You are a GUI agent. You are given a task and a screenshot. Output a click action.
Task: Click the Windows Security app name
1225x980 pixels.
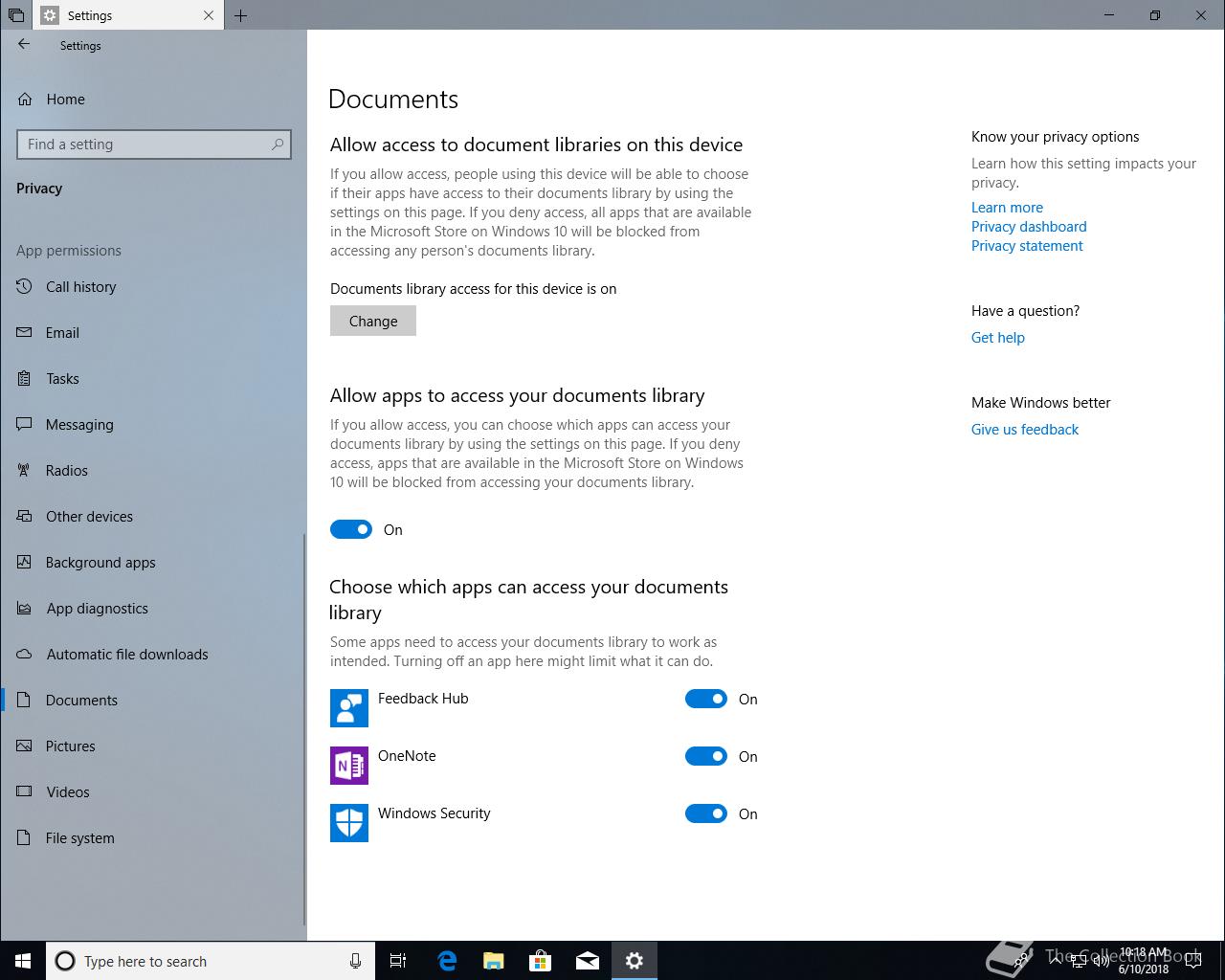coord(434,813)
